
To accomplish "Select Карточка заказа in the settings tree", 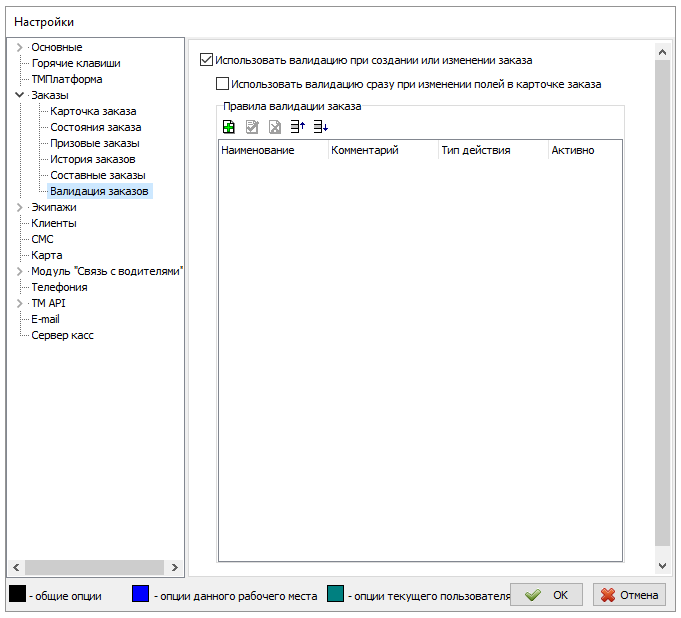I will (x=93, y=111).
